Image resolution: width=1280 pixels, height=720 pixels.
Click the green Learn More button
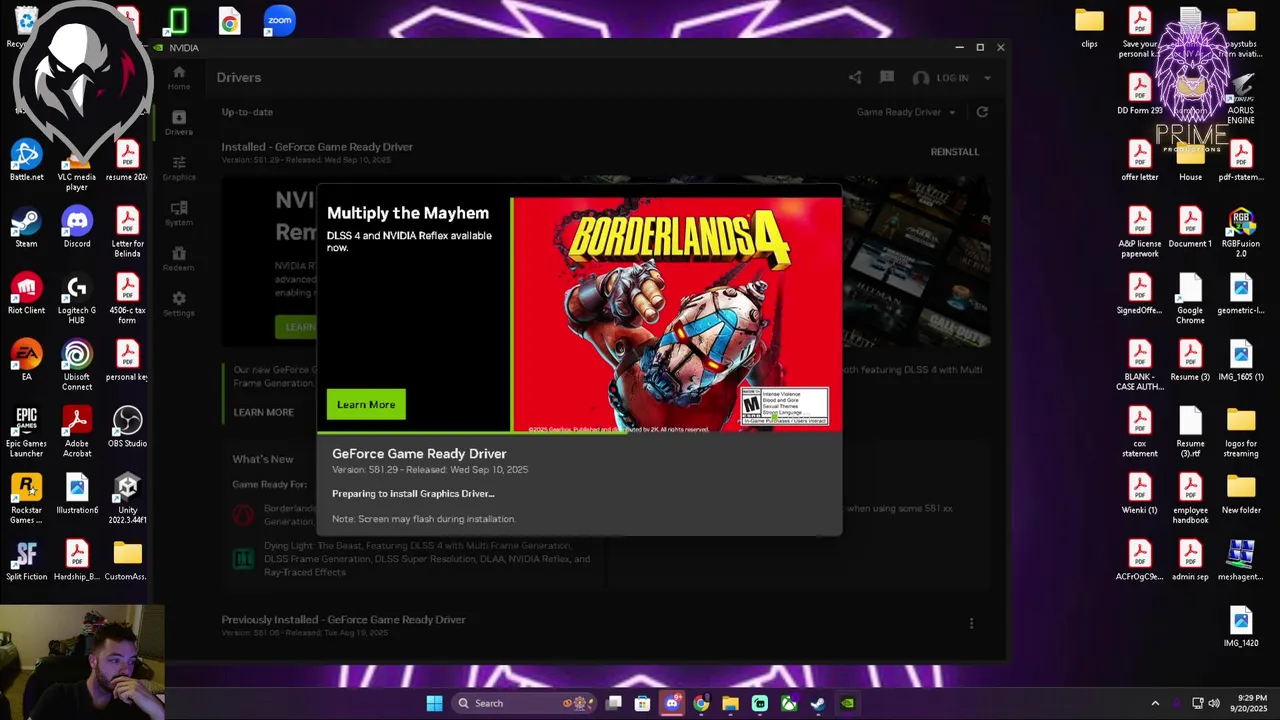366,404
